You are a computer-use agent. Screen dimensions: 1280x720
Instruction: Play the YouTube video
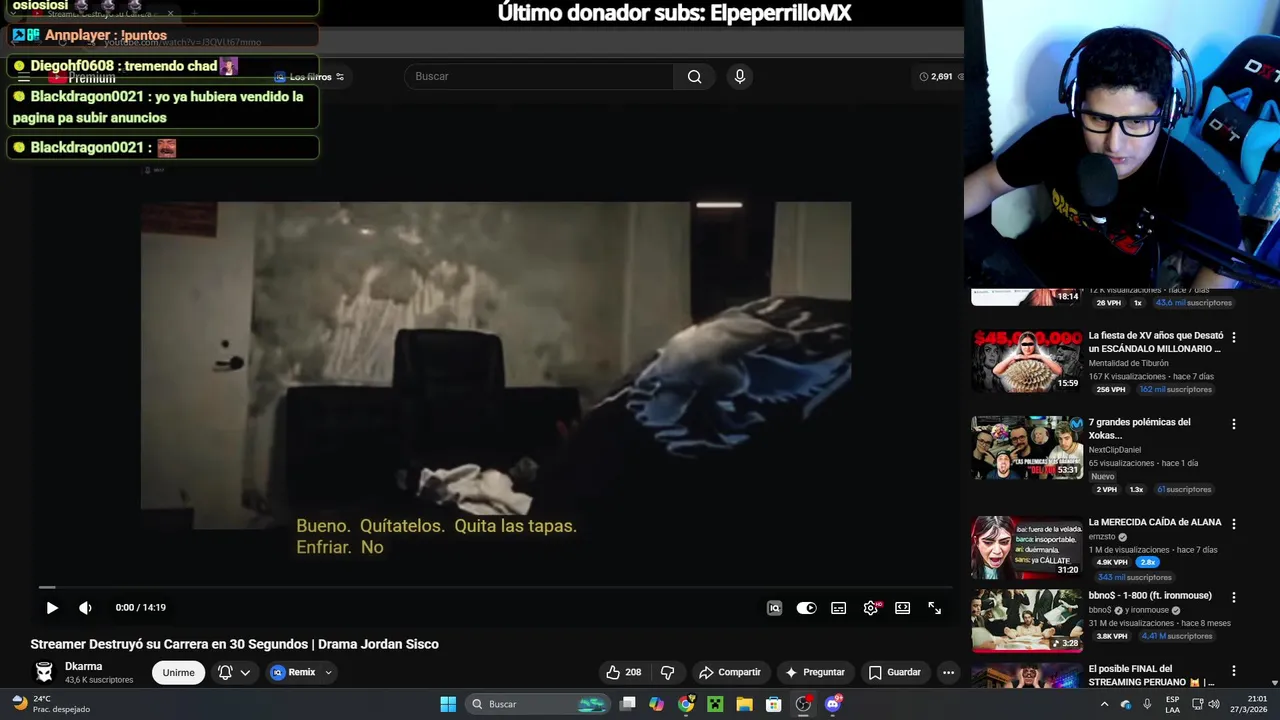tap(52, 608)
